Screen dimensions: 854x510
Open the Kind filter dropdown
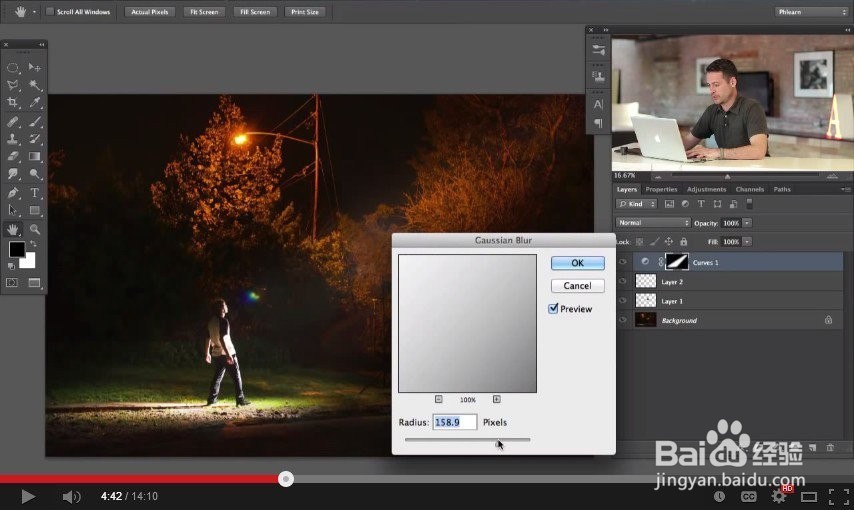point(637,204)
